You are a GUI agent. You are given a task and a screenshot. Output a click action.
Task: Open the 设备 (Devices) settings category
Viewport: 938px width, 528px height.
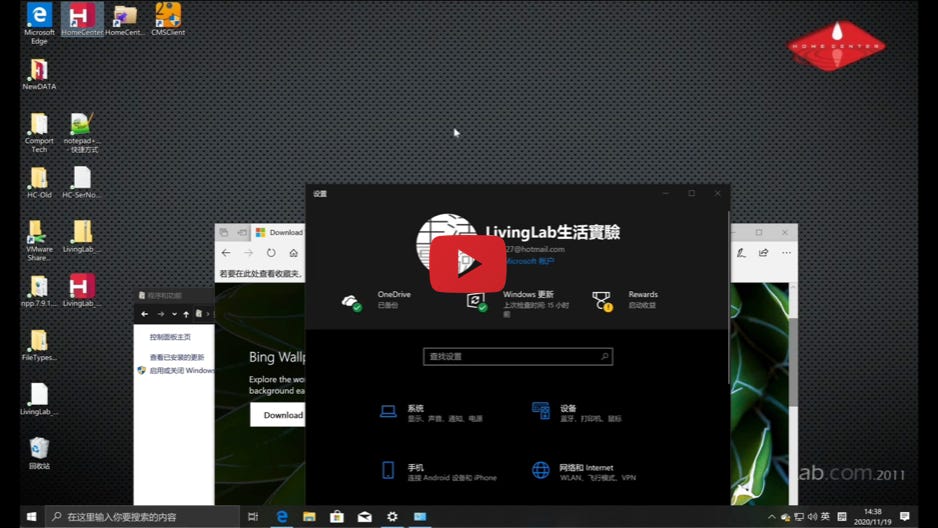click(577, 413)
